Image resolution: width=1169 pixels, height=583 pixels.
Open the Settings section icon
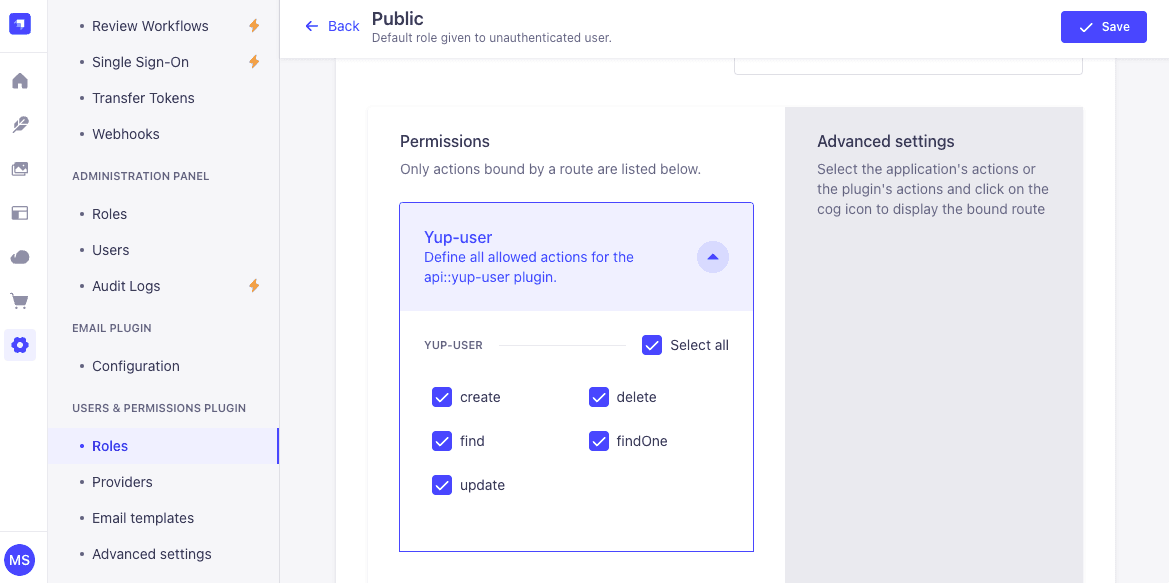20,345
